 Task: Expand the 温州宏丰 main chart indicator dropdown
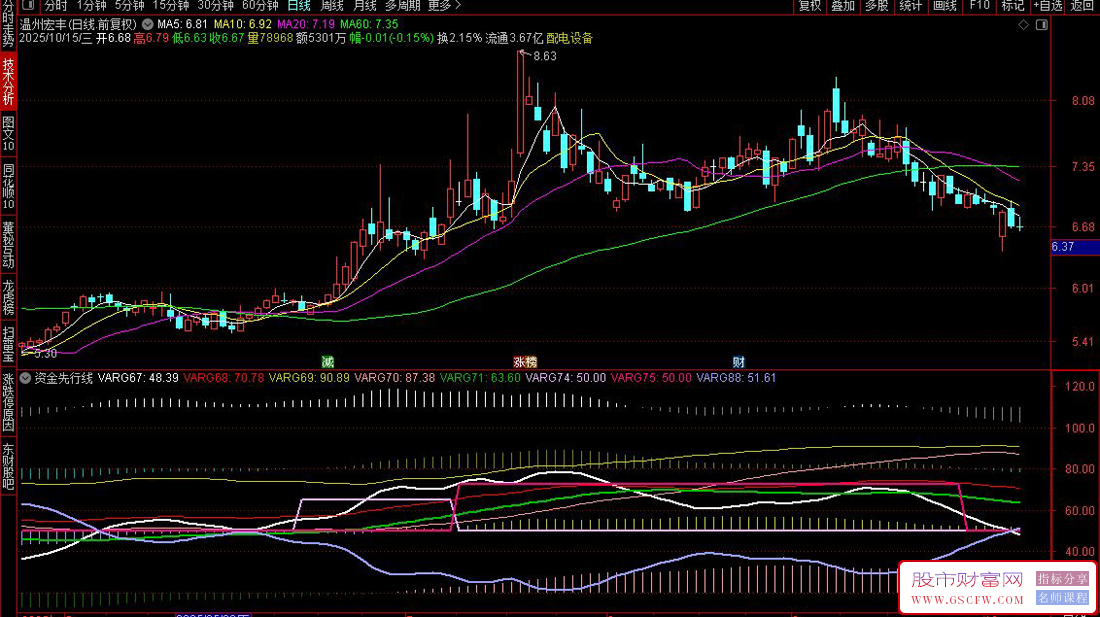click(148, 23)
